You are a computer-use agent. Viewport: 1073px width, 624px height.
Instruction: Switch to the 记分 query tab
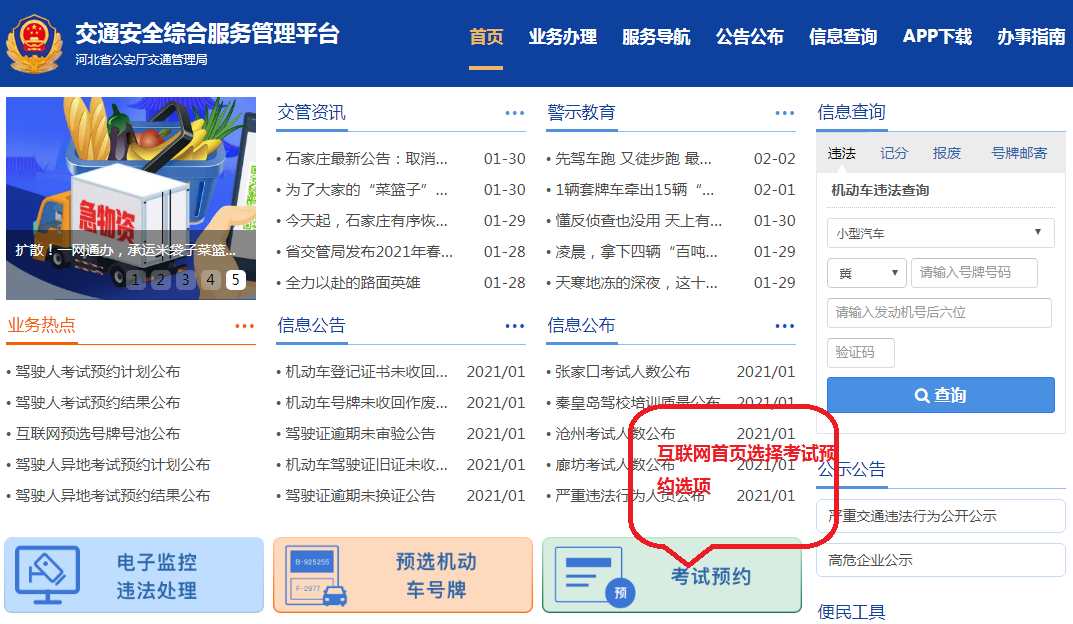tap(894, 153)
